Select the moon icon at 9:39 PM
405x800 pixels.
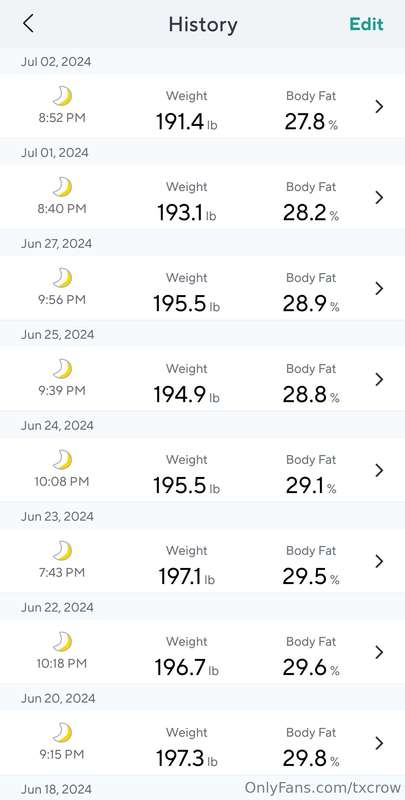[62, 369]
